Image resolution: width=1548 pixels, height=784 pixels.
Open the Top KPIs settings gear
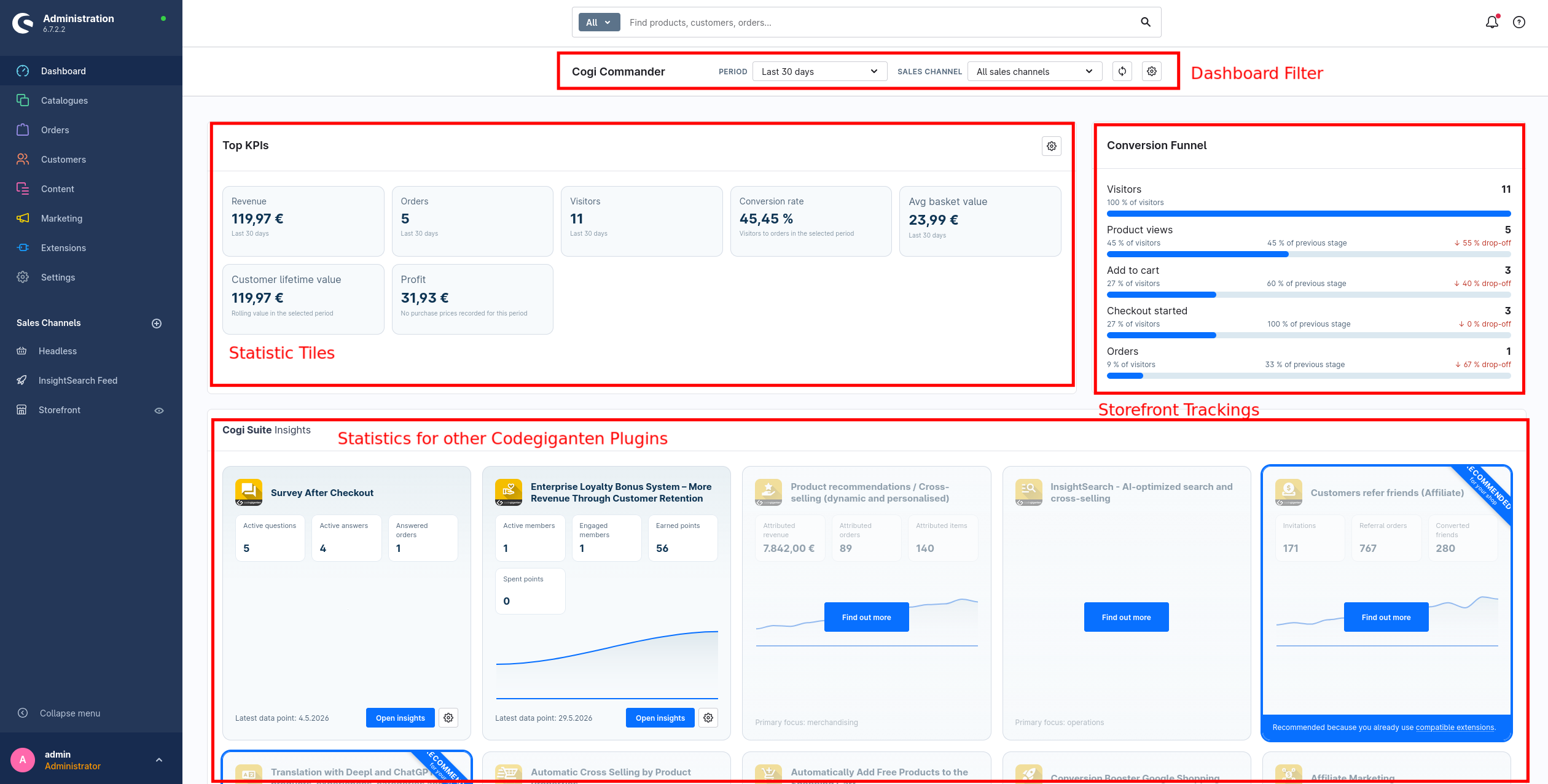point(1052,146)
